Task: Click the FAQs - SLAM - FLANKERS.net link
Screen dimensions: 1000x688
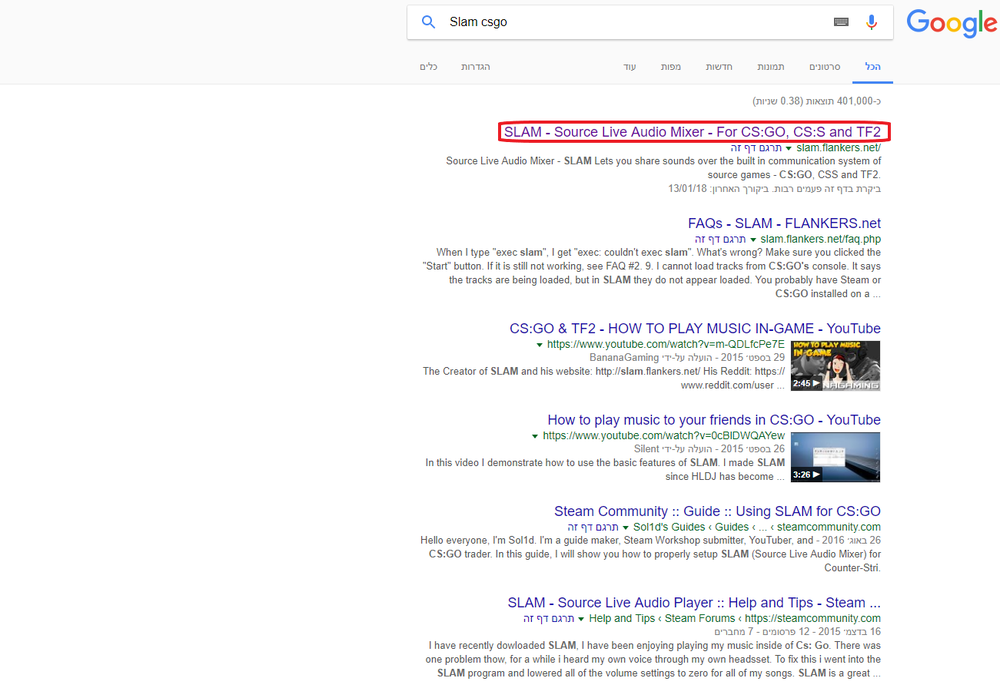Action: pyautogui.click(x=783, y=223)
